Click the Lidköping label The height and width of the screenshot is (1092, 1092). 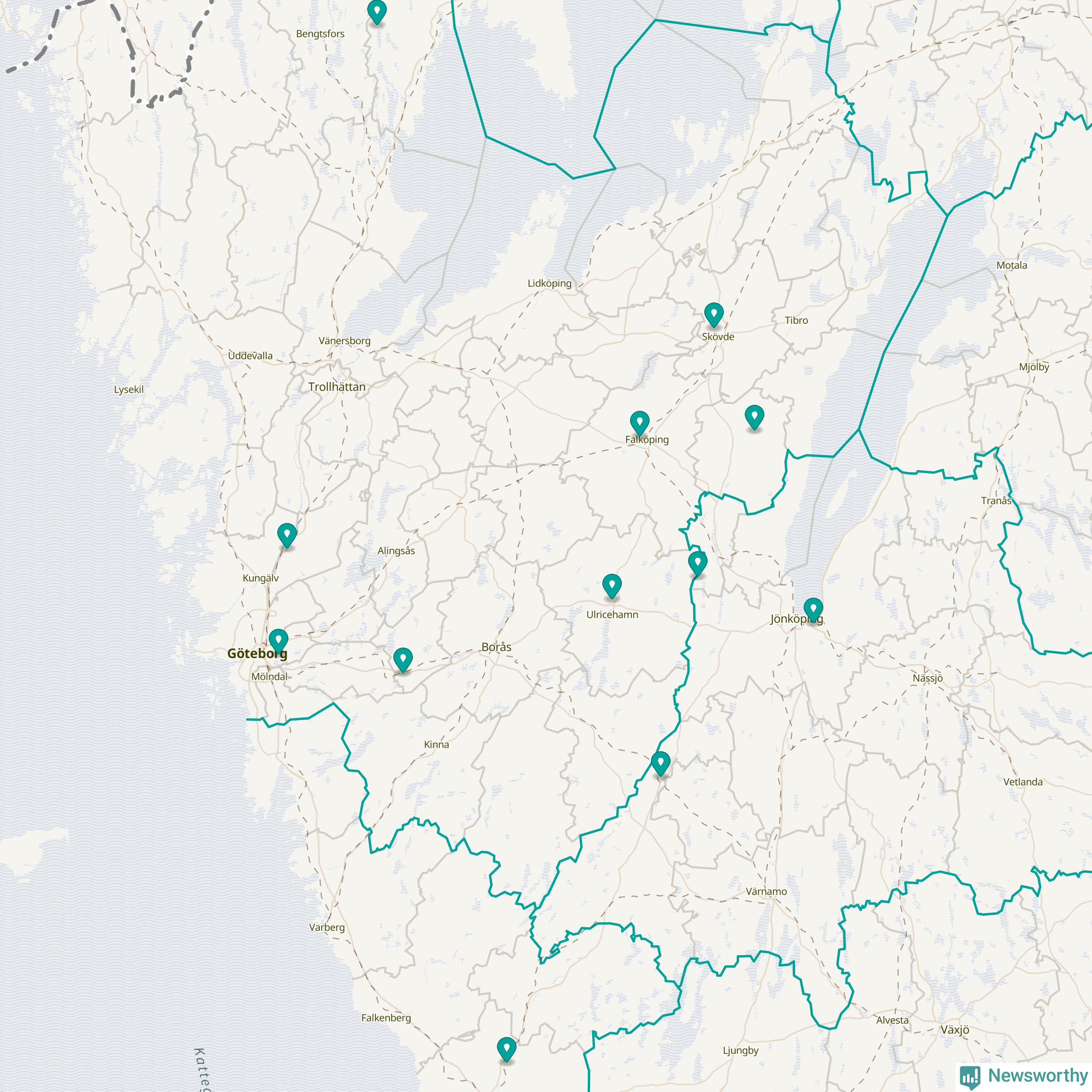[549, 283]
